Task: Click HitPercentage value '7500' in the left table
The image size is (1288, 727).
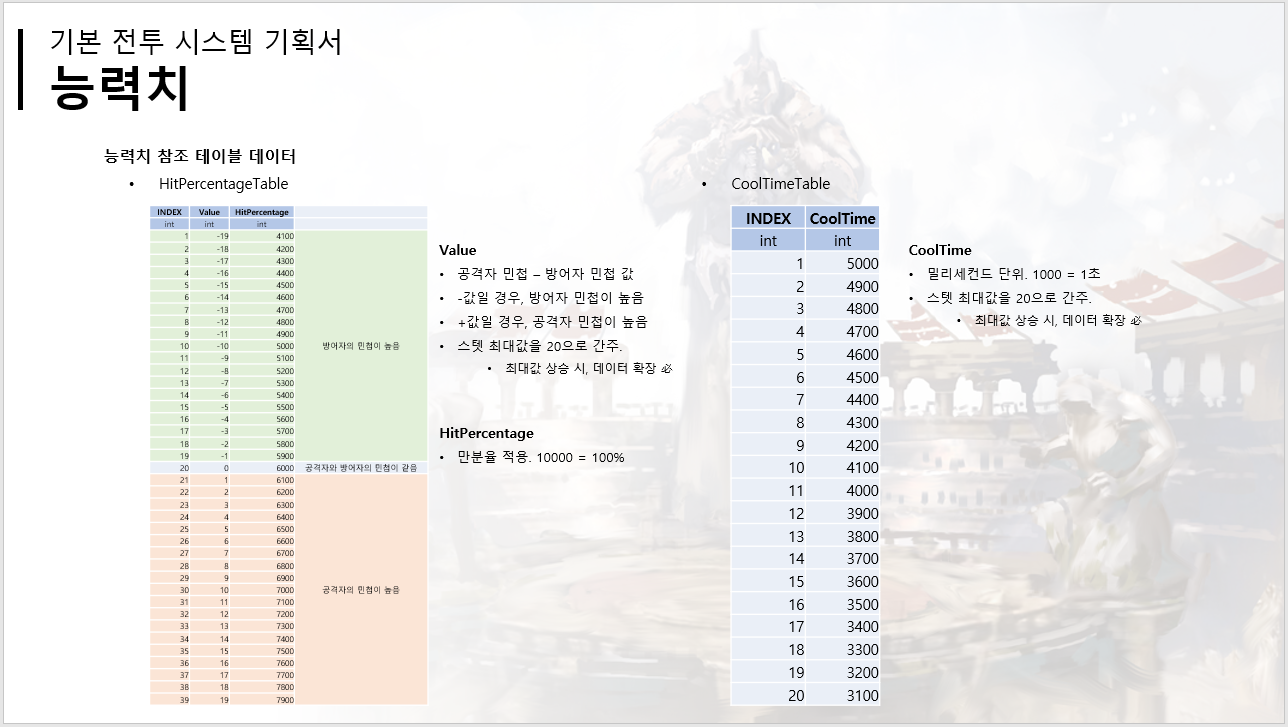Action: coord(262,651)
